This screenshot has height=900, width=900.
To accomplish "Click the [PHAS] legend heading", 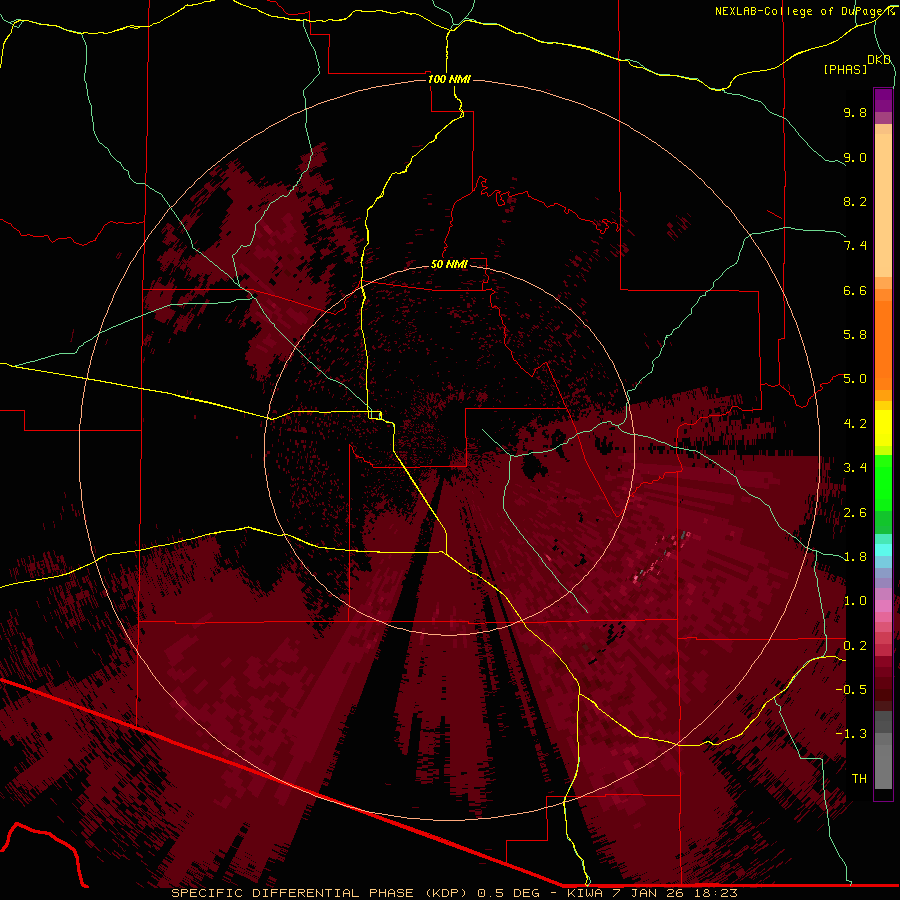I will (845, 69).
